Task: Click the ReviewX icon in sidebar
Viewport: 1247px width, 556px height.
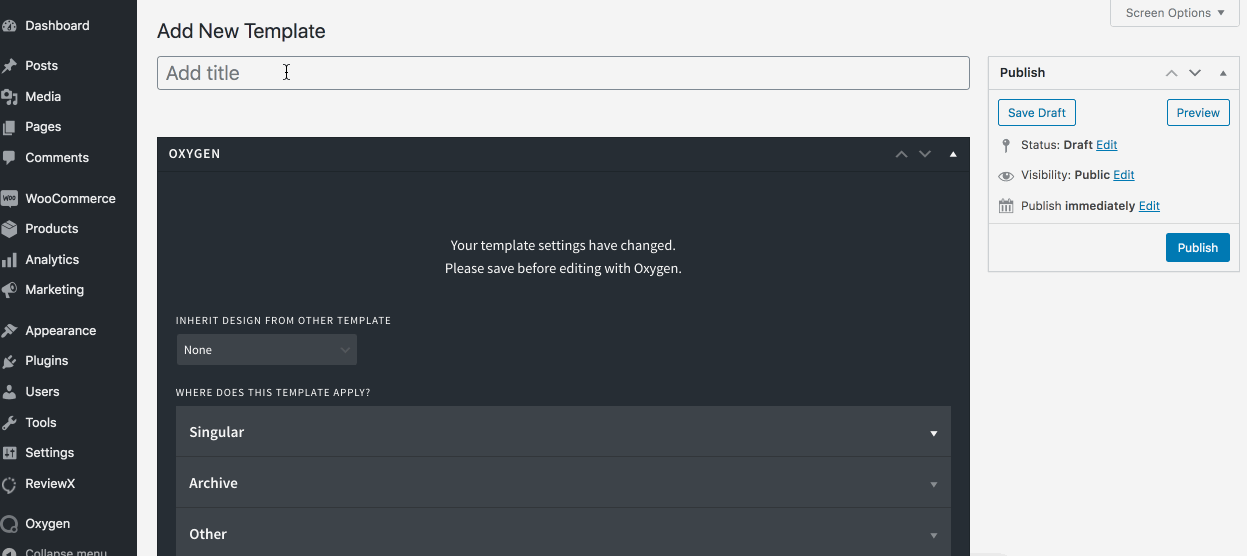Action: 10,484
